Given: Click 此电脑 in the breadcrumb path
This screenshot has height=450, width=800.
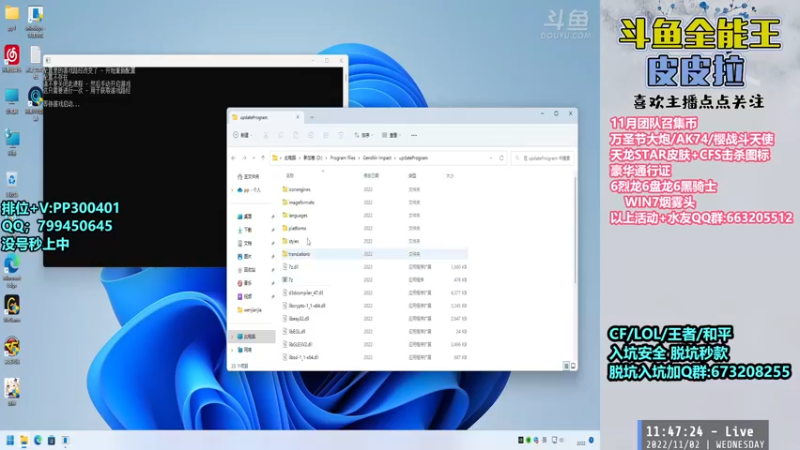Looking at the screenshot, I should coord(290,158).
